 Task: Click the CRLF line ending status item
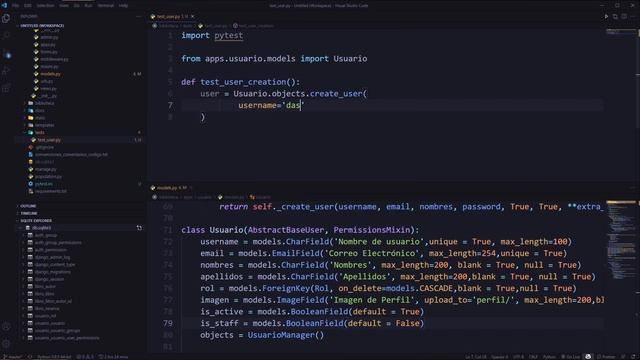pos(533,357)
